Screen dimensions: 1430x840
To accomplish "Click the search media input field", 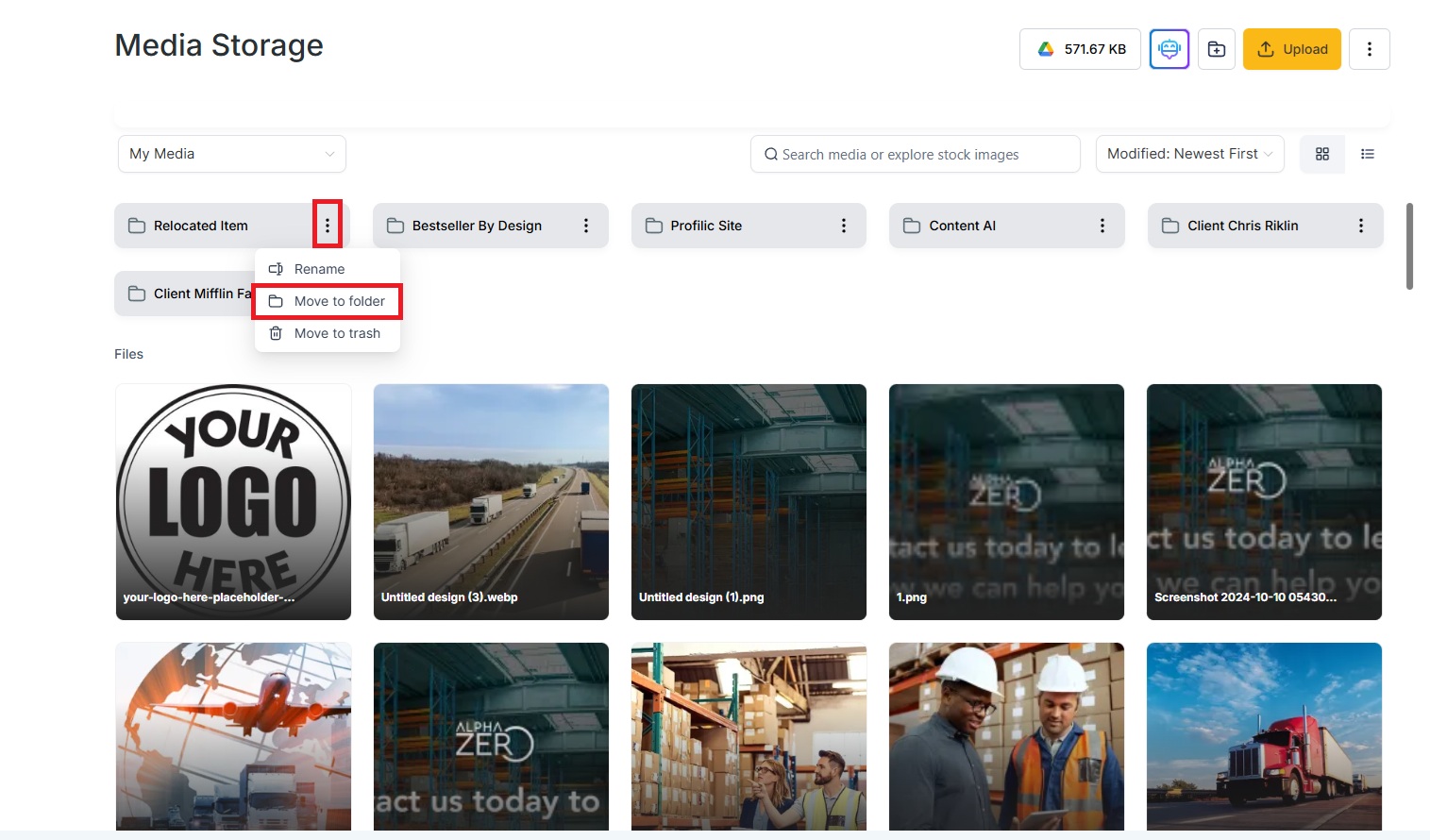I will click(916, 154).
